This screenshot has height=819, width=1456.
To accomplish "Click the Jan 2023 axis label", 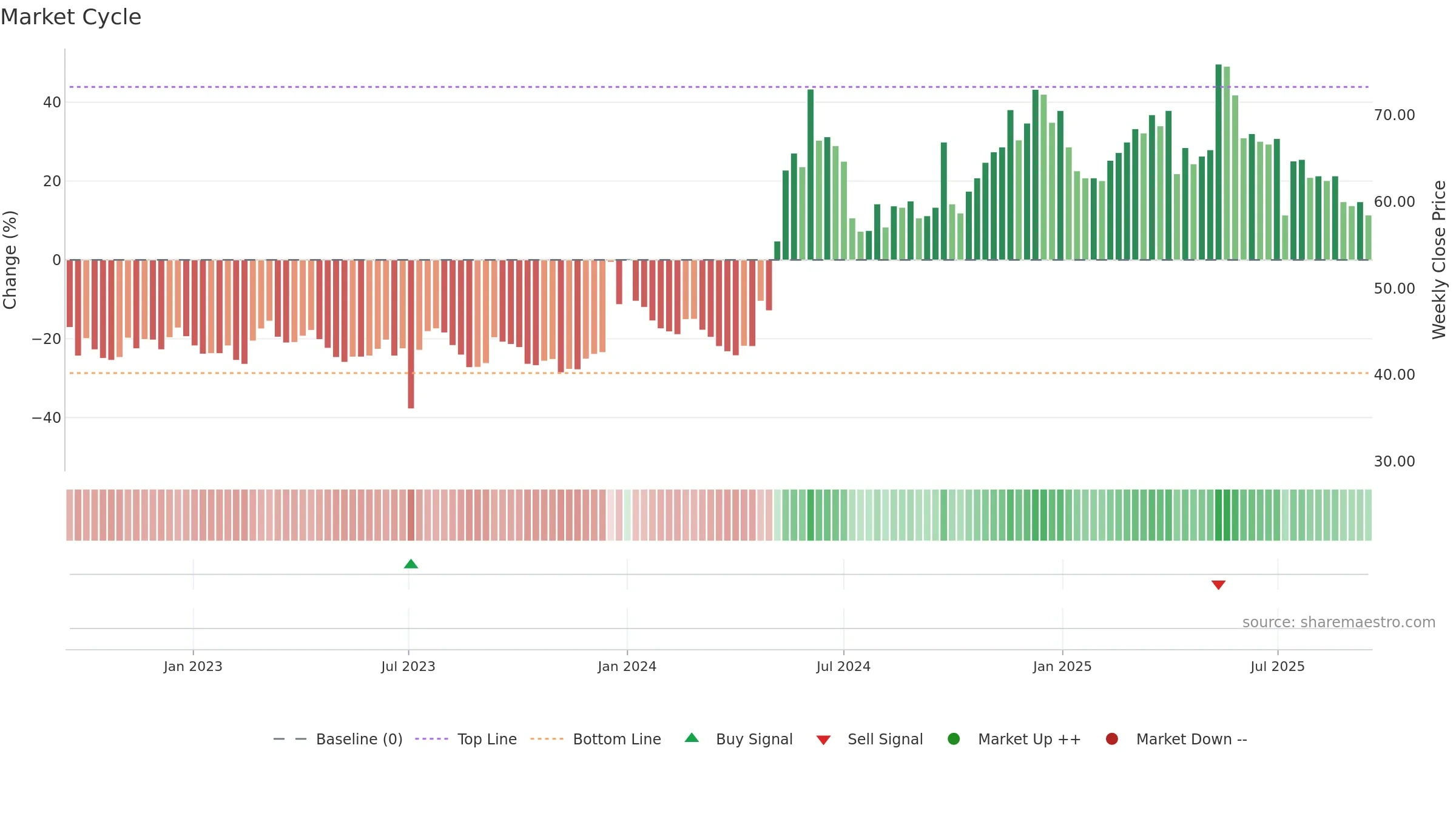I will pyautogui.click(x=193, y=666).
